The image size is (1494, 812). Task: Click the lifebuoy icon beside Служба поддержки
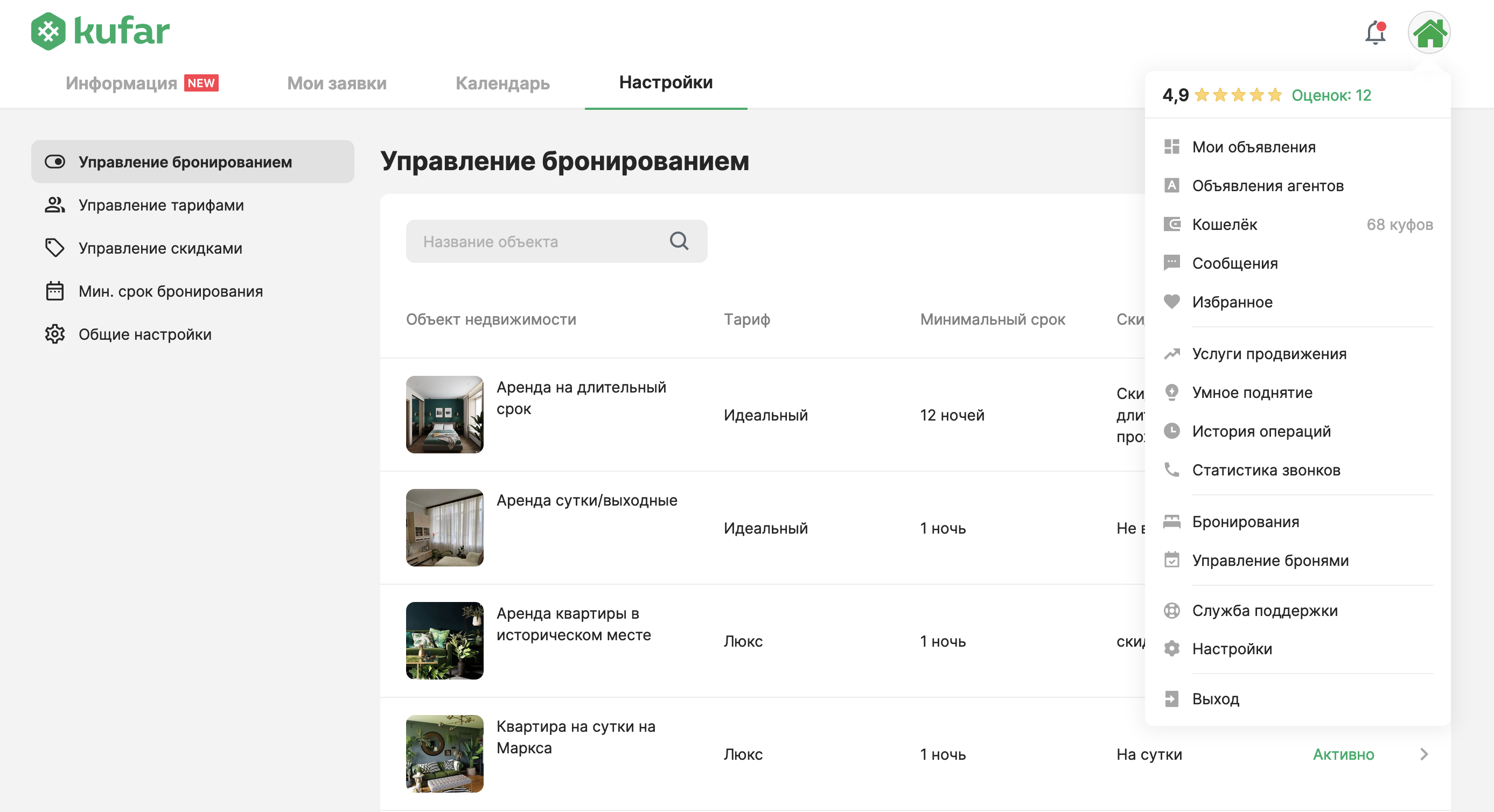point(1171,610)
